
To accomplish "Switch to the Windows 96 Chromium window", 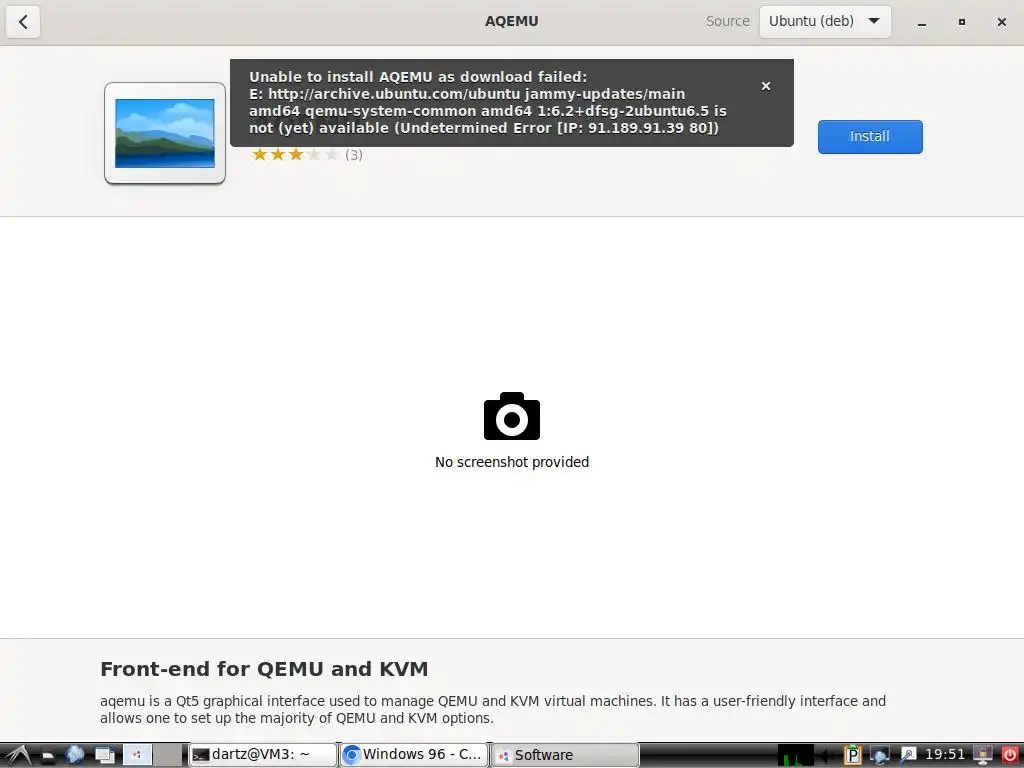I will (414, 755).
